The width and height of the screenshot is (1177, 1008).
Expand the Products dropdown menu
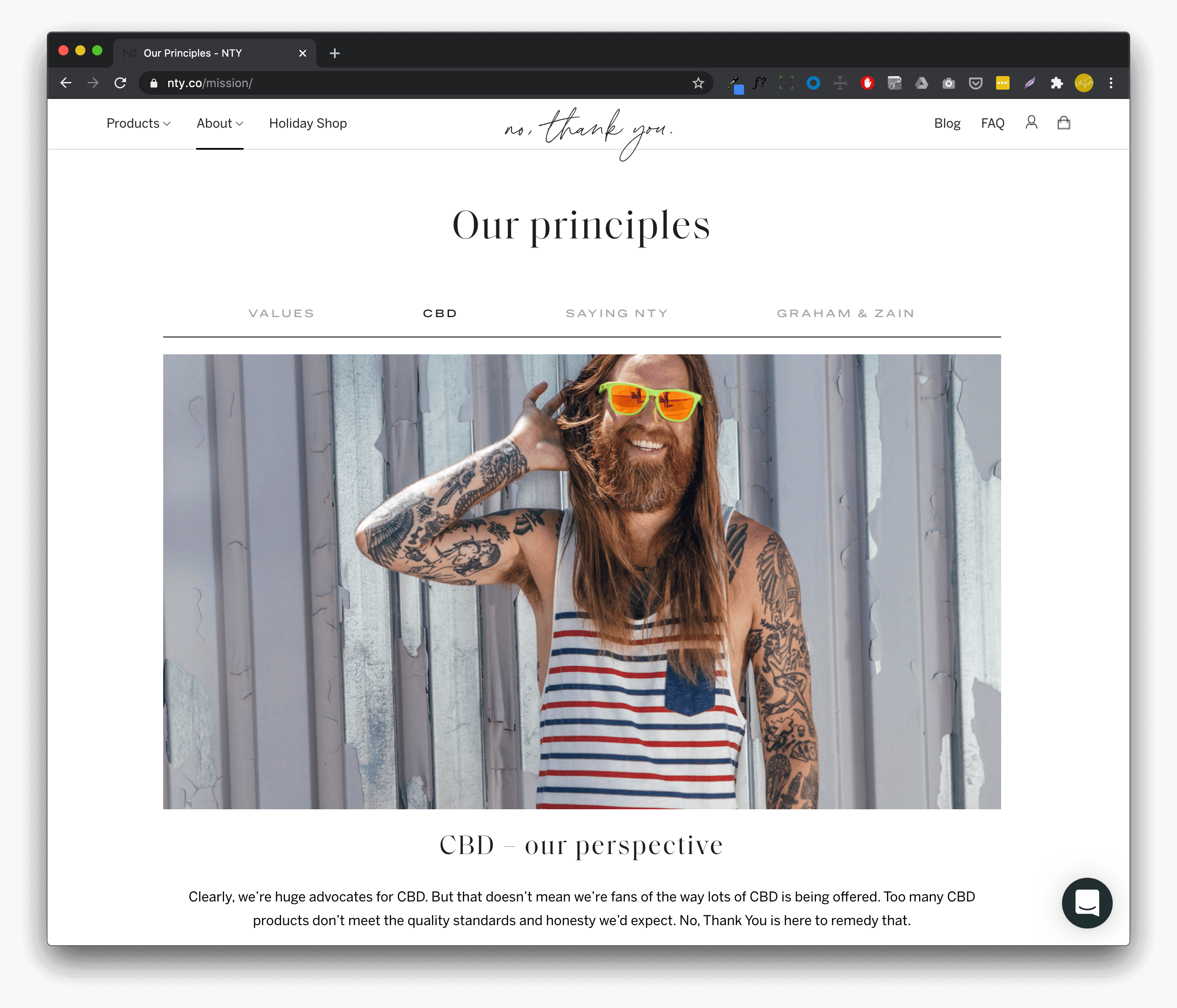coord(138,123)
